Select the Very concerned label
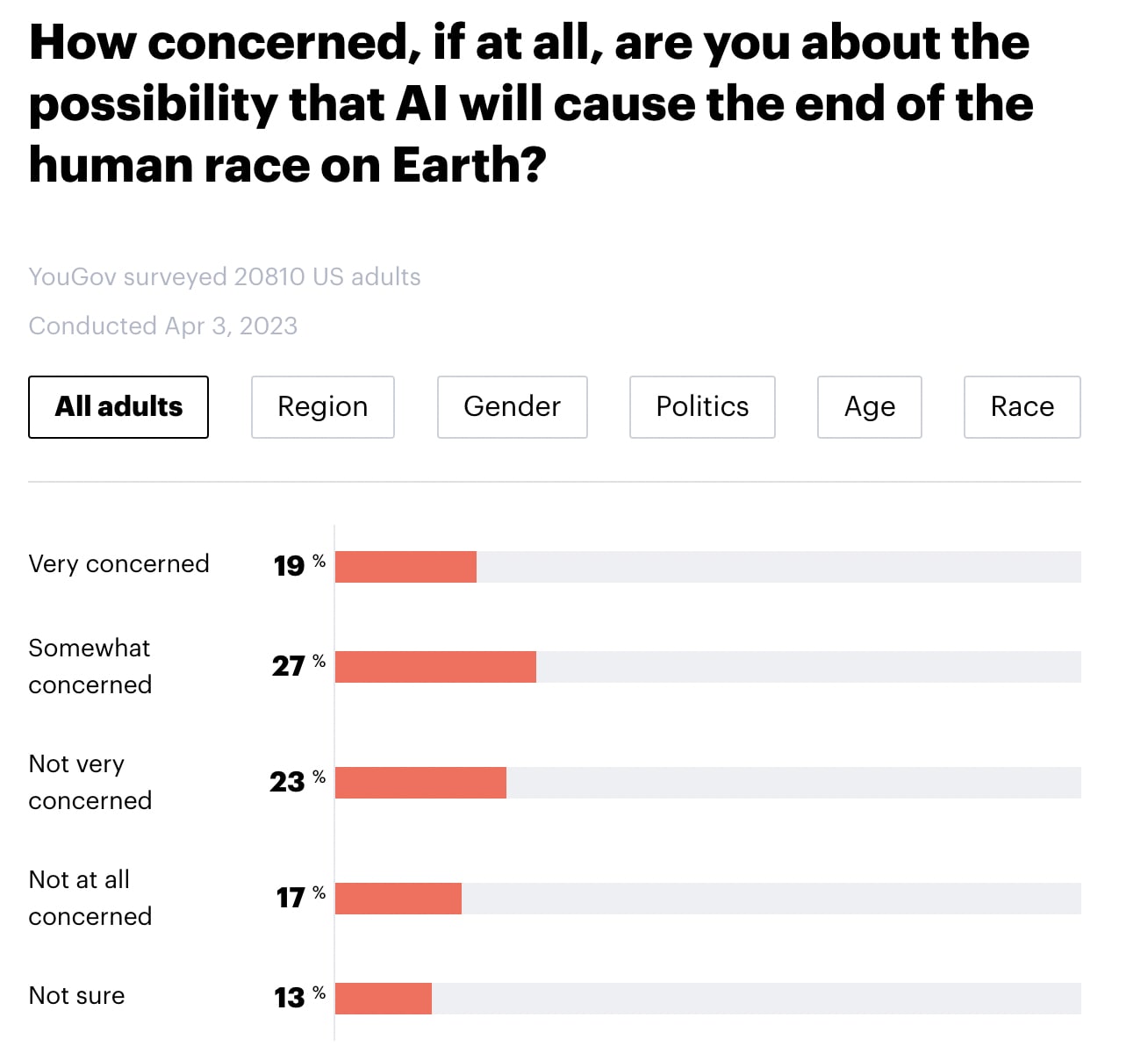The width and height of the screenshot is (1148, 1046). click(x=119, y=563)
